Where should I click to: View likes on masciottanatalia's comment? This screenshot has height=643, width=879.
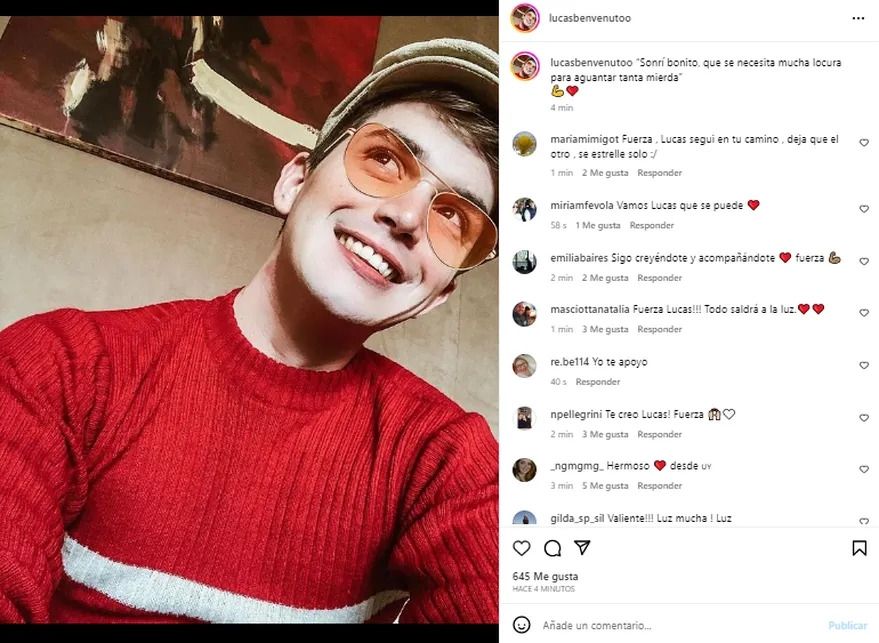(605, 330)
